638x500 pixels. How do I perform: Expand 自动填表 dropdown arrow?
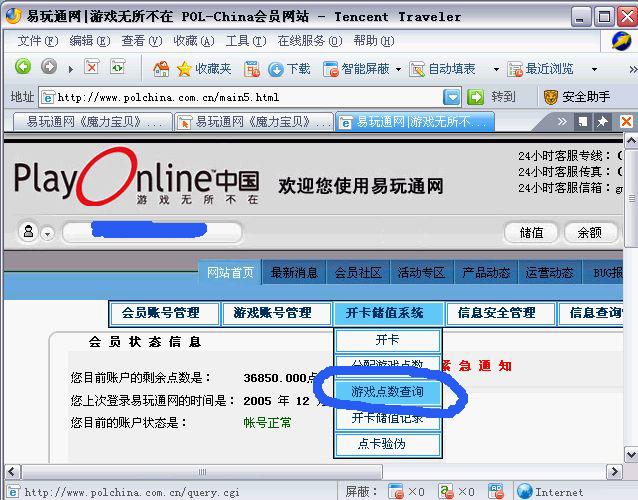pos(496,70)
